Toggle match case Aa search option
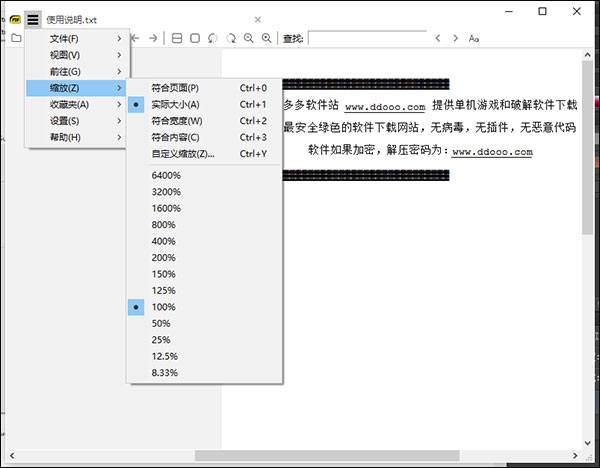This screenshot has width=600, height=468. click(474, 38)
